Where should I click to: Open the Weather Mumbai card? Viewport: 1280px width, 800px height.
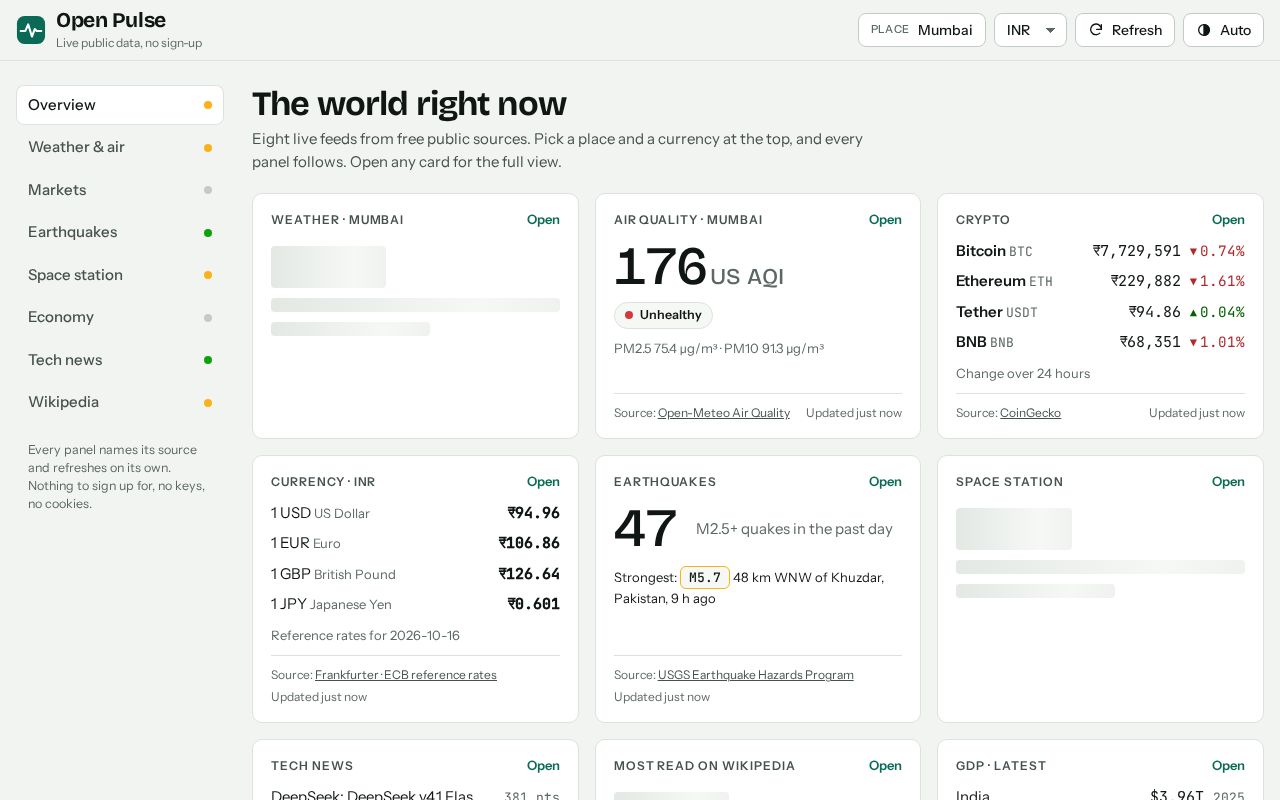(543, 220)
